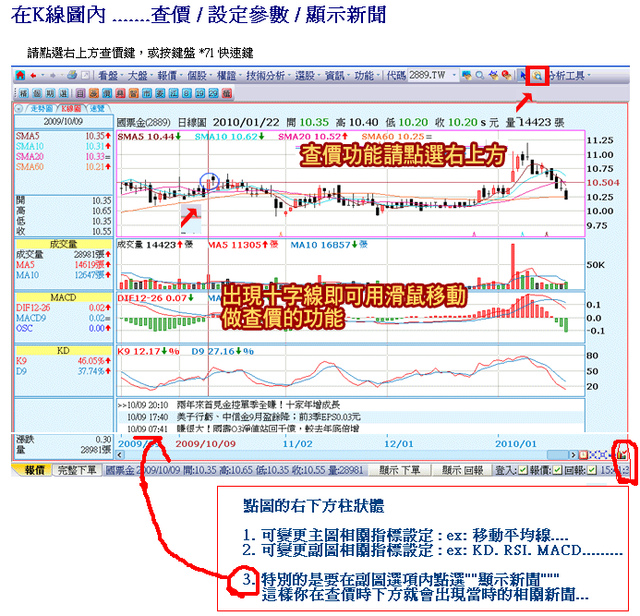640x616 pixels.
Task: Switch to the K線圖 tab
Action: click(x=71, y=109)
